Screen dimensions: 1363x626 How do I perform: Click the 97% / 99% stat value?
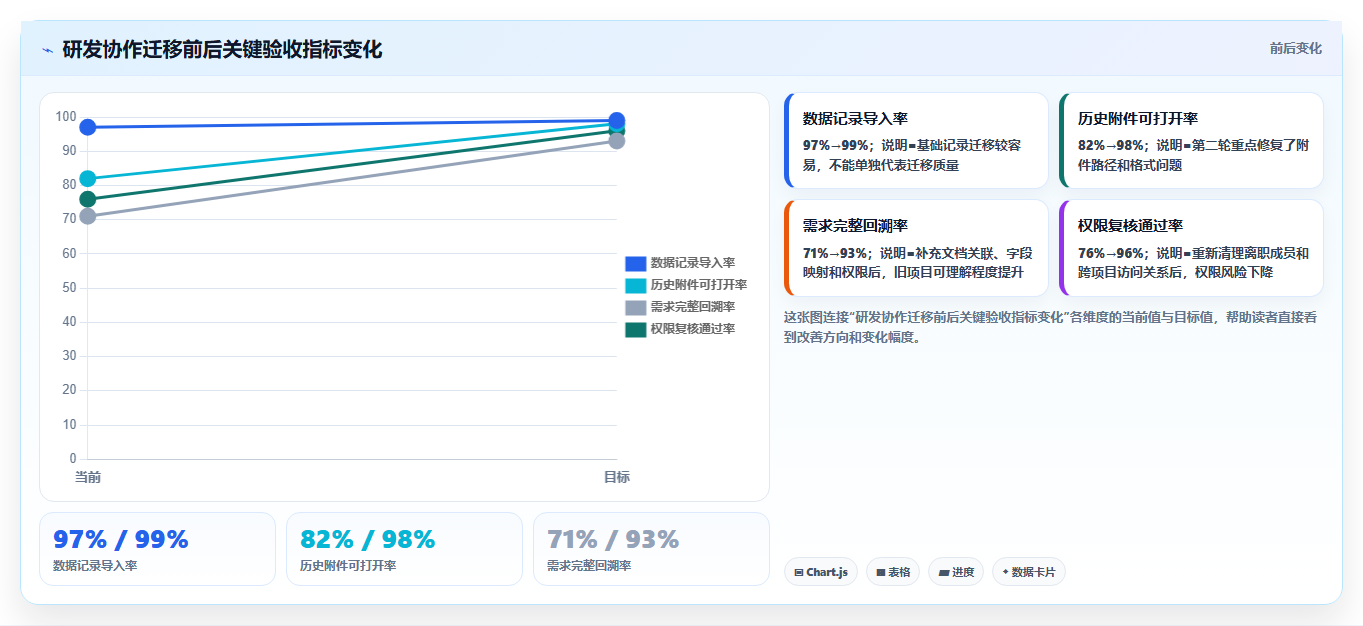(x=121, y=539)
